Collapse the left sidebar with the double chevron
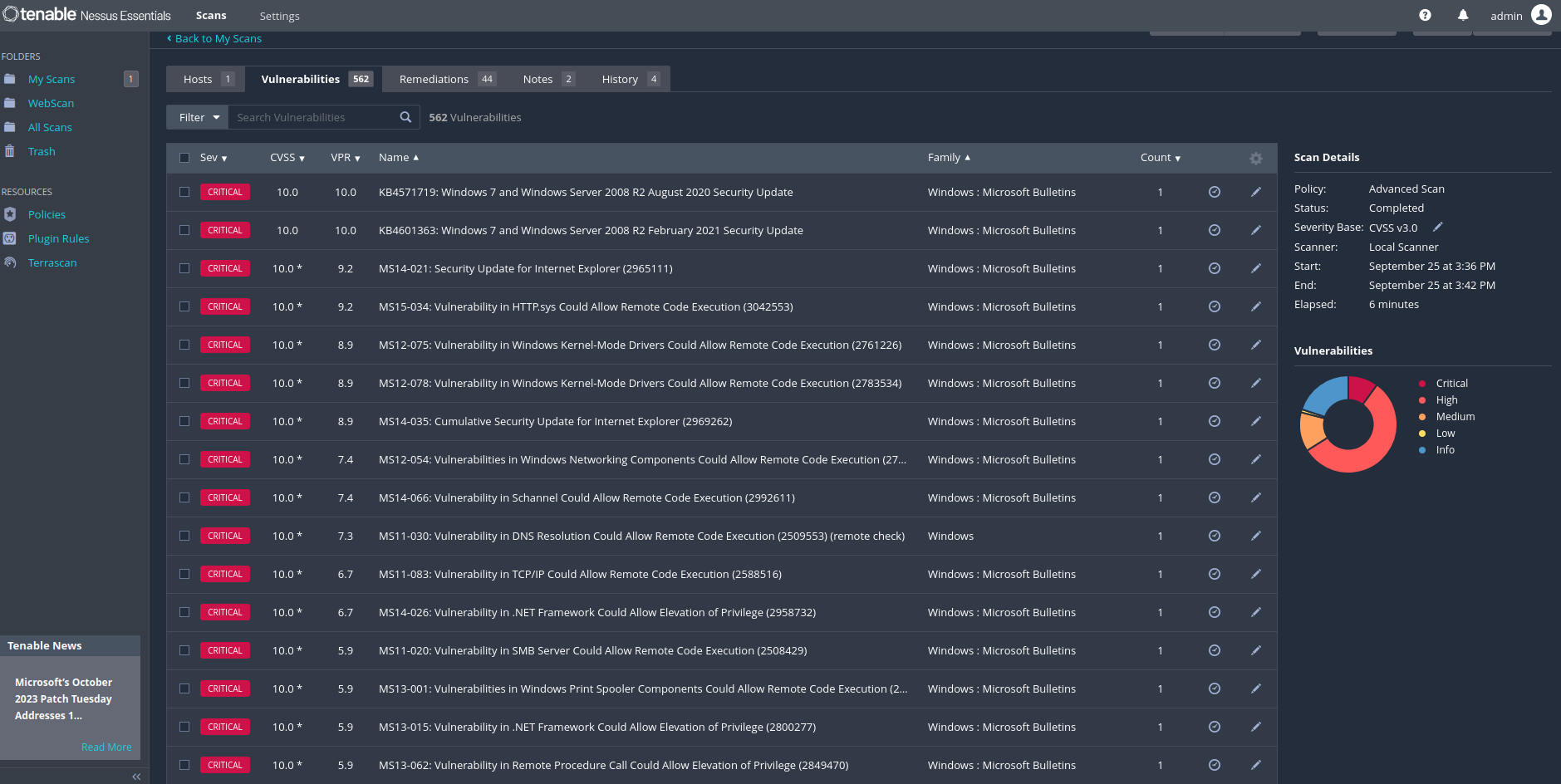Image resolution: width=1561 pixels, height=784 pixels. tap(135, 777)
